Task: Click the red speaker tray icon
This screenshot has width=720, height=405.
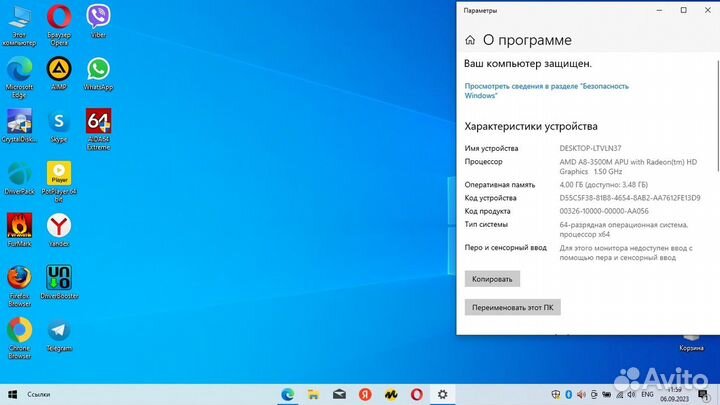Action: (x=581, y=394)
